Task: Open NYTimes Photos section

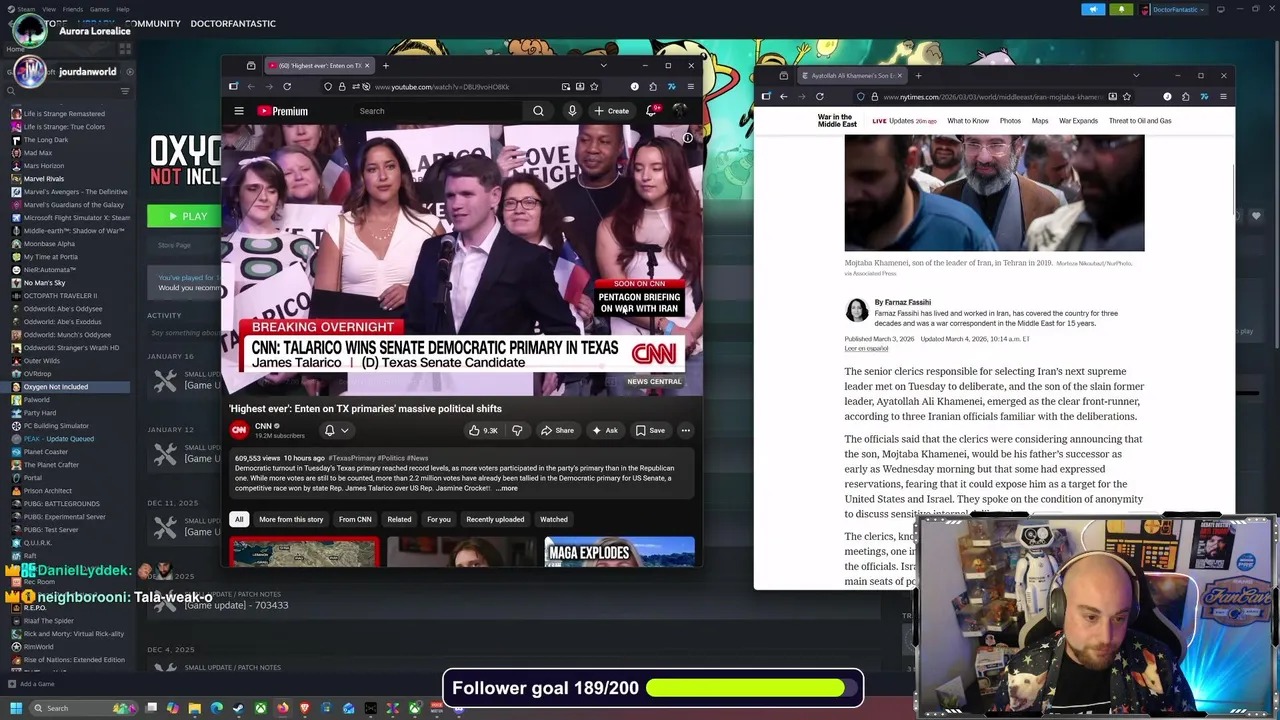Action: point(1010,121)
